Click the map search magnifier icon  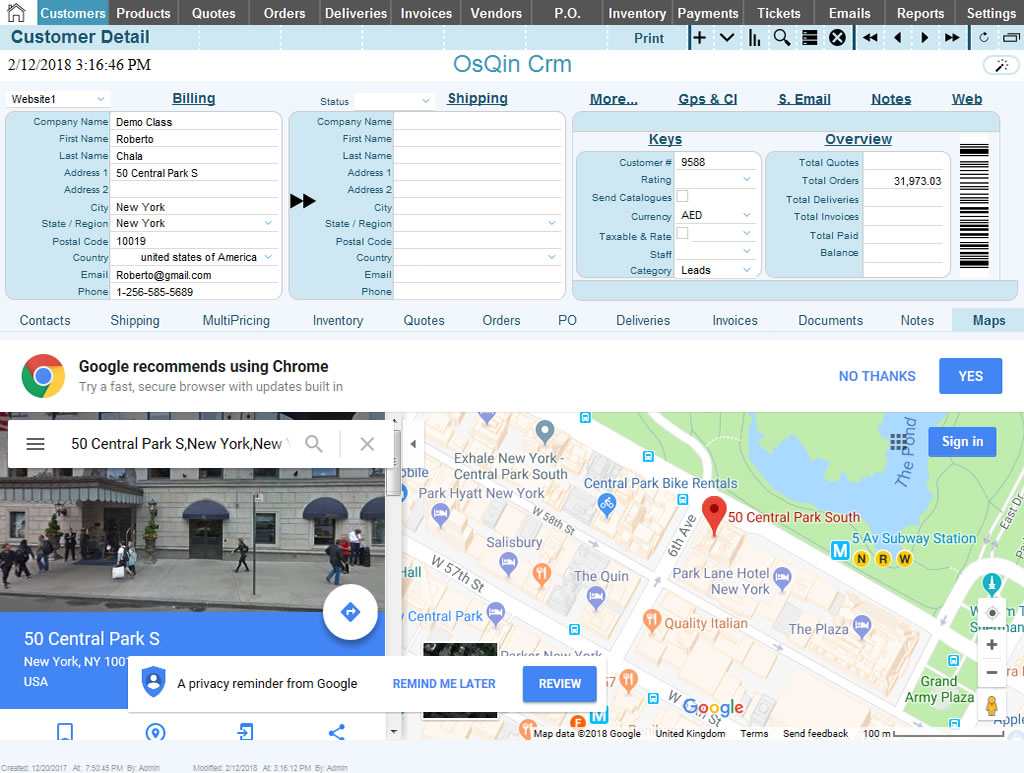coord(314,444)
